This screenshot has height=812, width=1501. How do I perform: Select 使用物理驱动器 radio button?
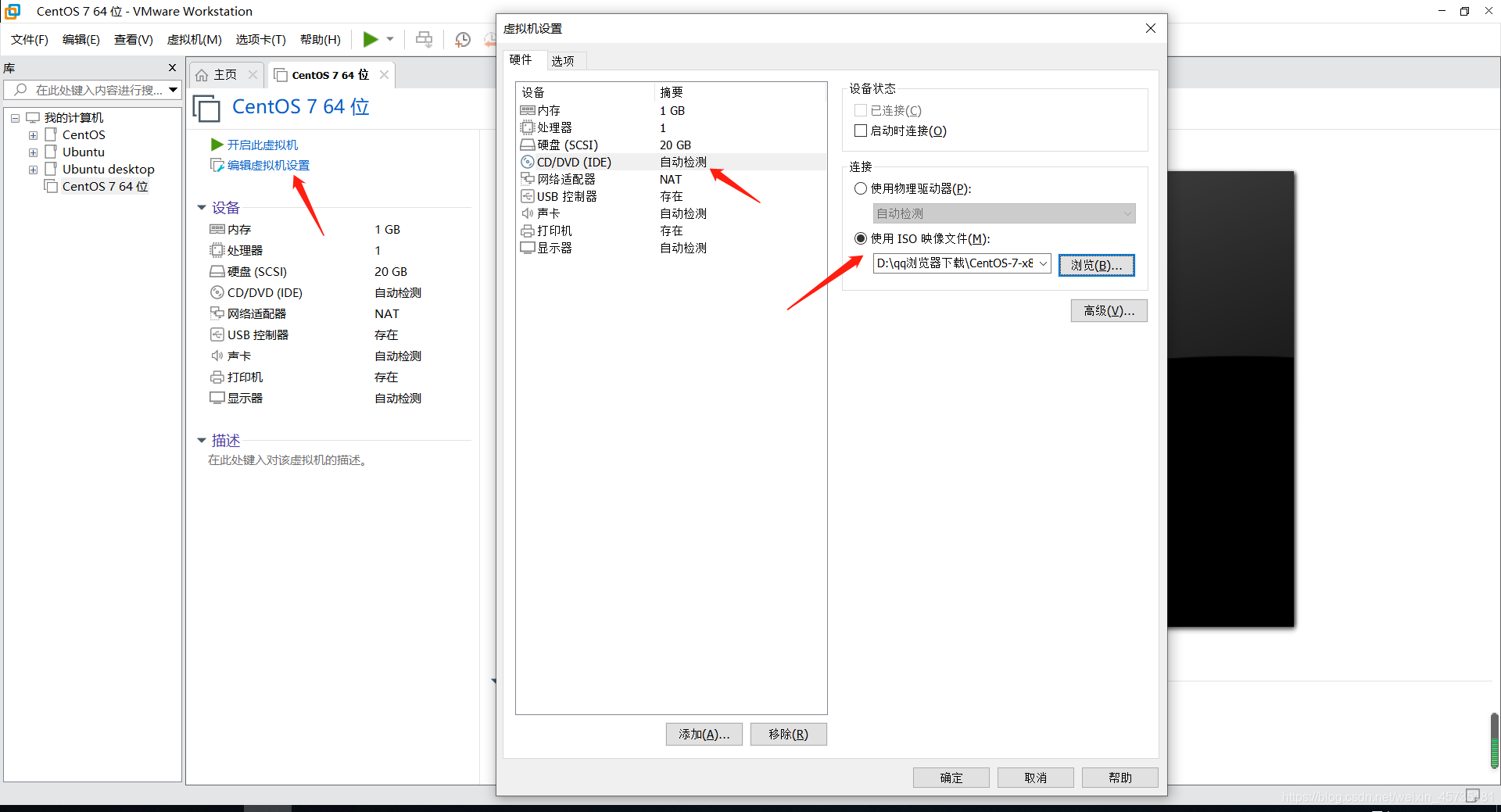pos(861,188)
